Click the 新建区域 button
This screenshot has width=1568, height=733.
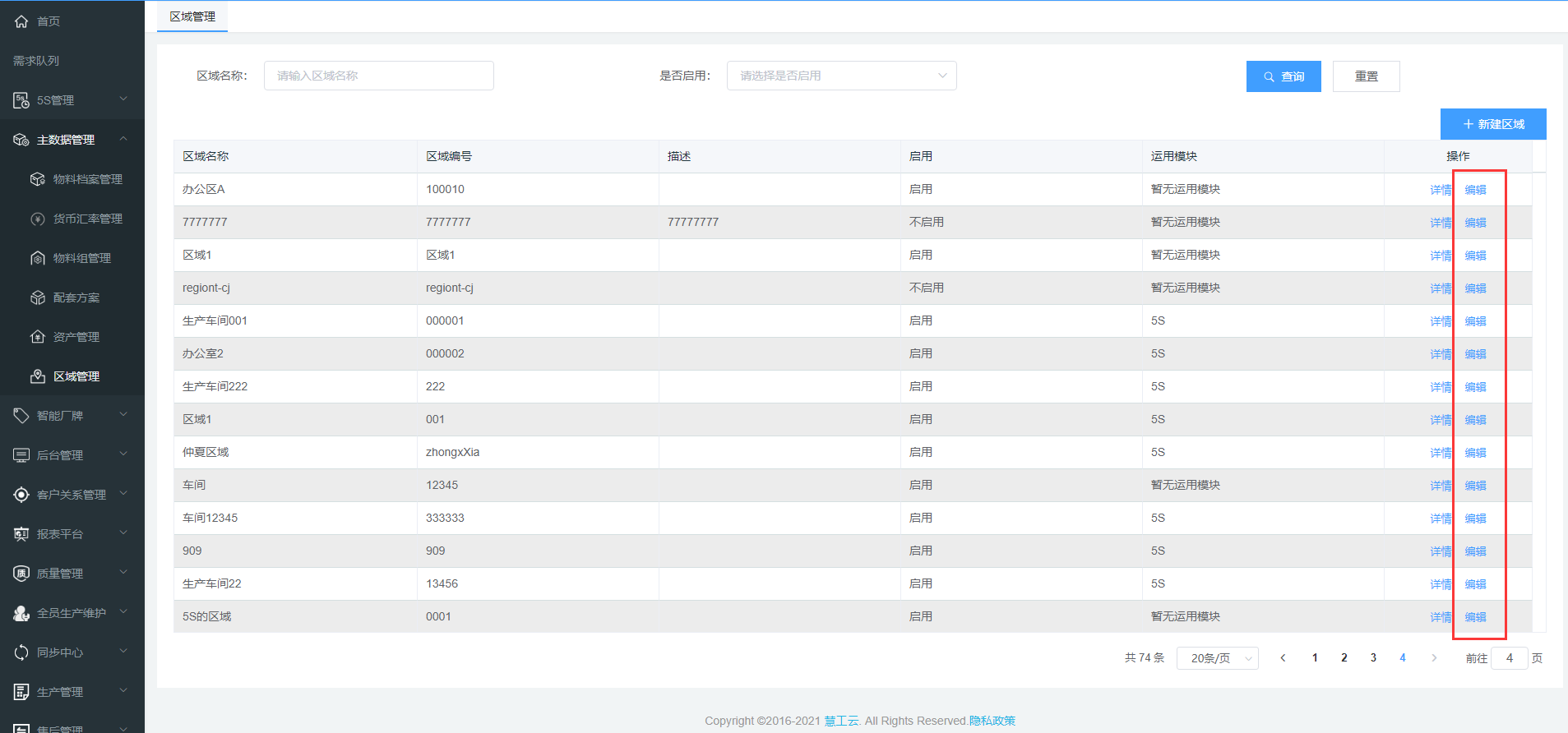1492,124
